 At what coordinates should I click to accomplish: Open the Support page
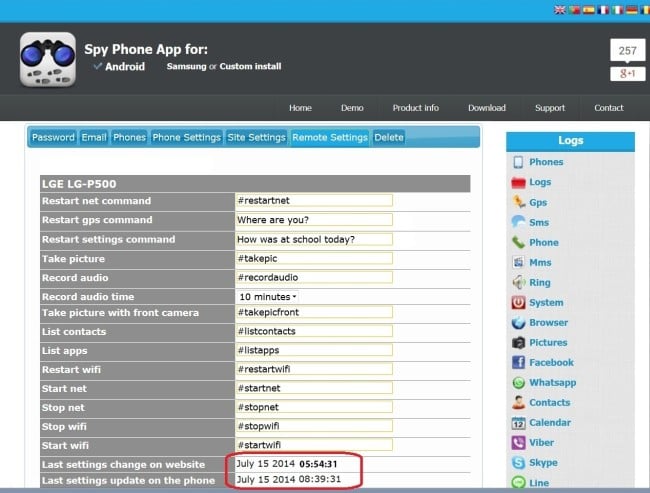point(550,108)
